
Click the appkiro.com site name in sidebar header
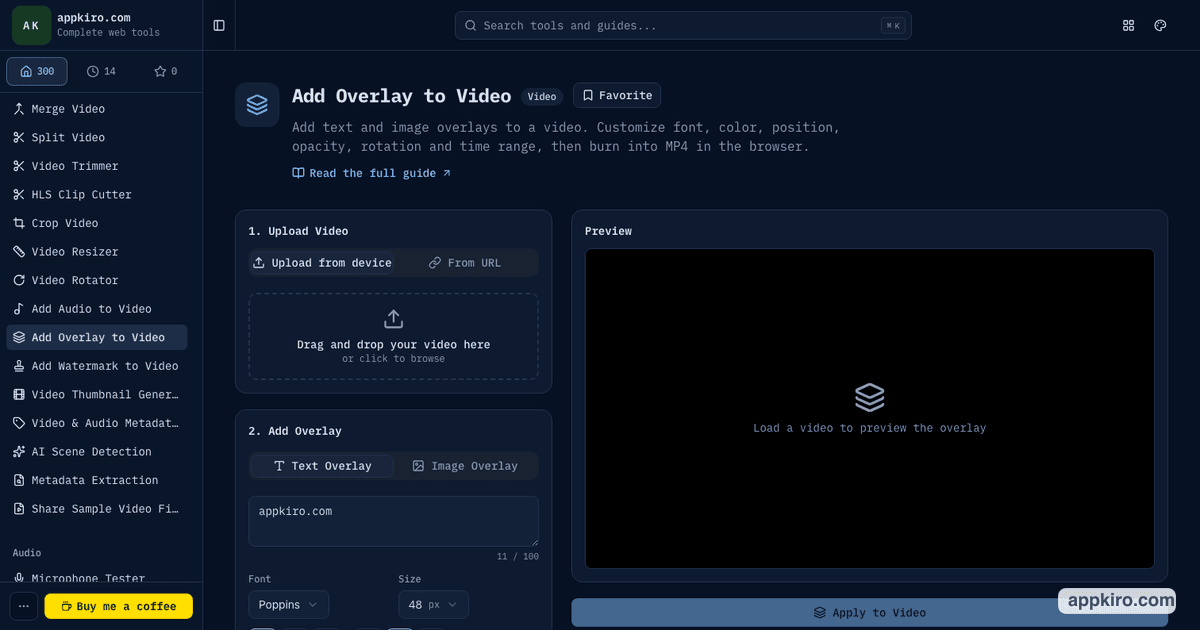click(x=93, y=18)
